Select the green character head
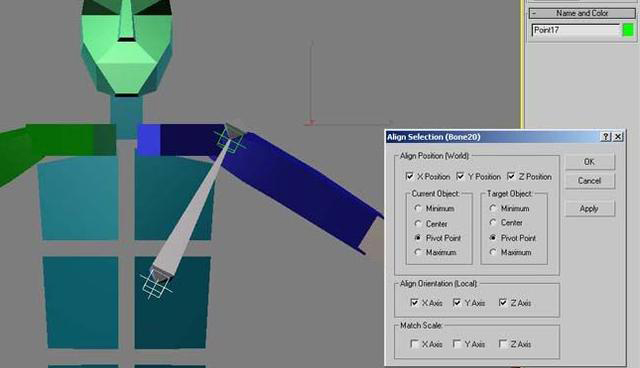The image size is (640, 368). (127, 47)
